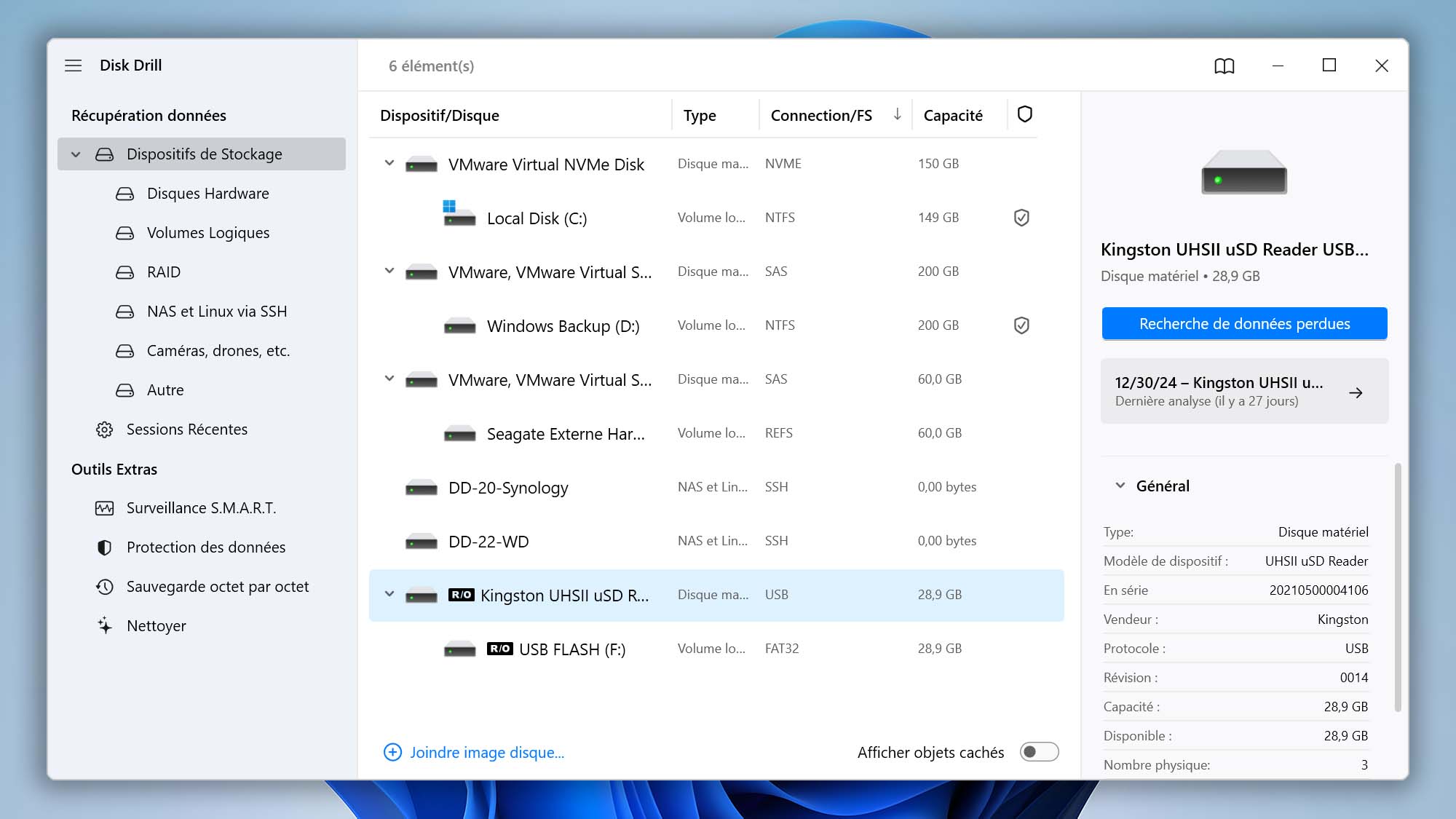
Task: Click the NAS et Linux via SSH icon
Action: click(x=124, y=311)
